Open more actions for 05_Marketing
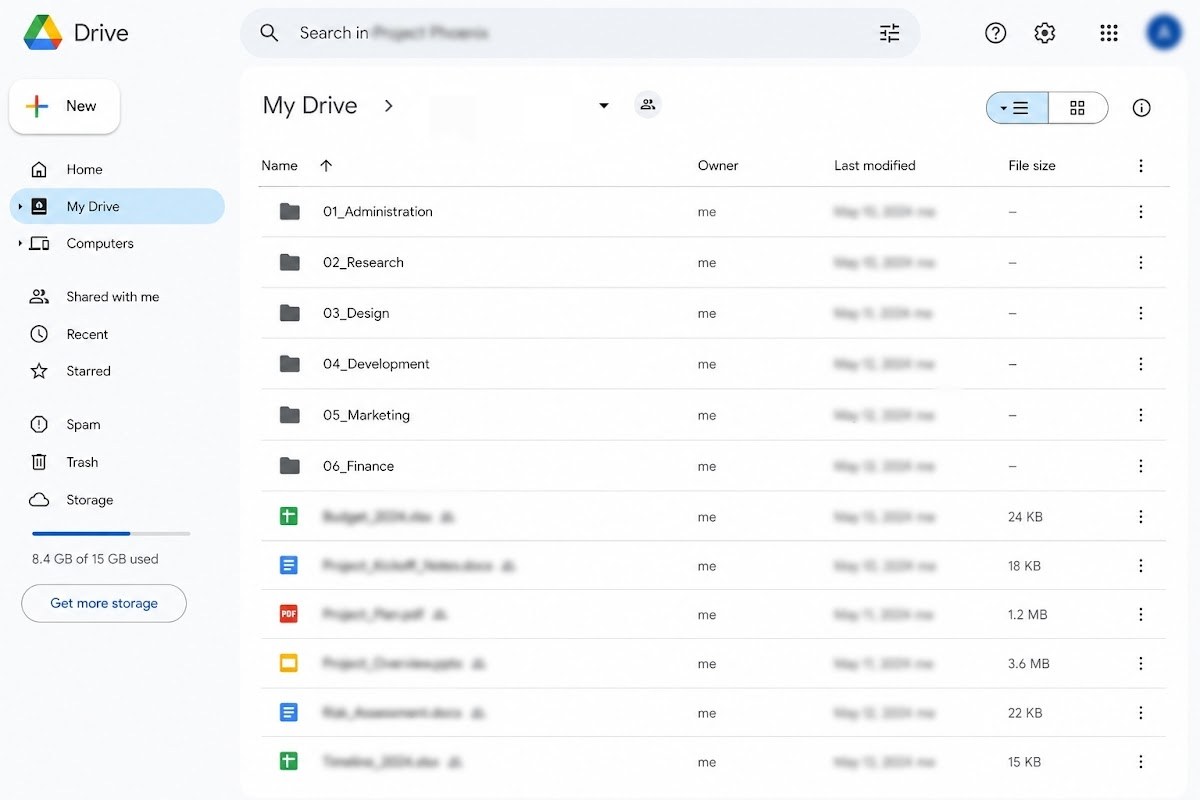The height and width of the screenshot is (800, 1200). 1141,416
